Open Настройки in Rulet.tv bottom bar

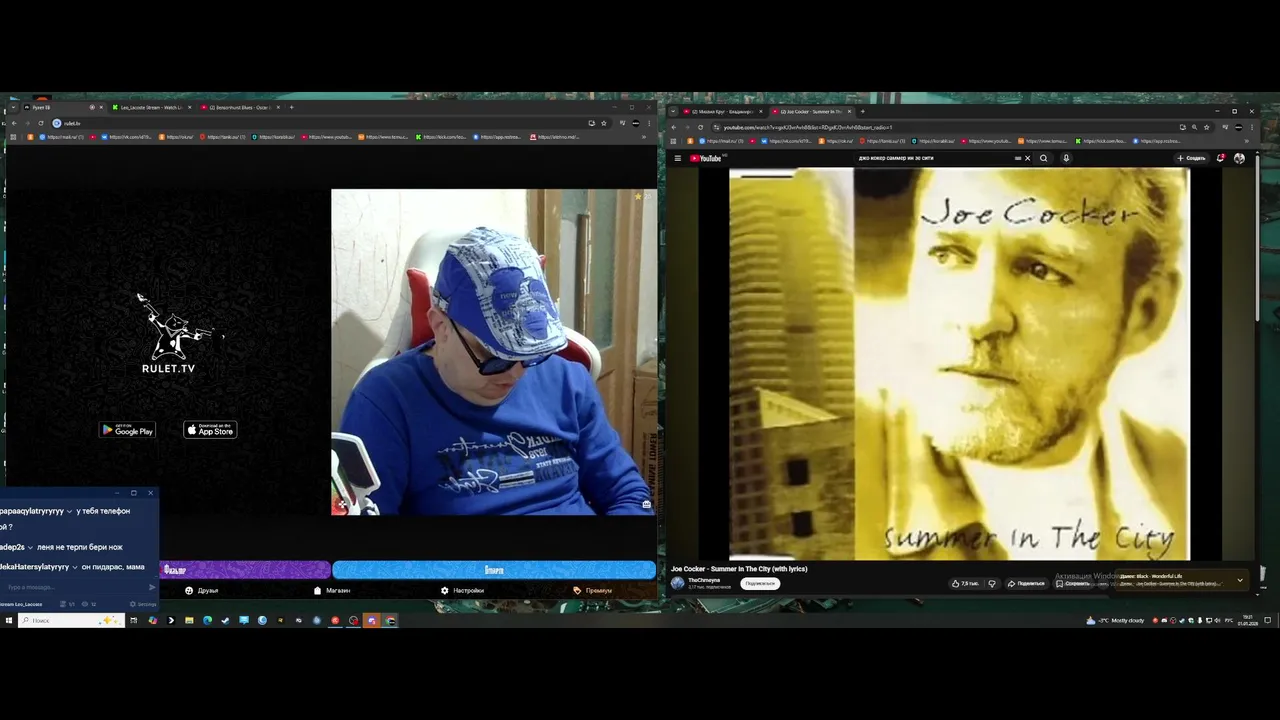point(462,591)
